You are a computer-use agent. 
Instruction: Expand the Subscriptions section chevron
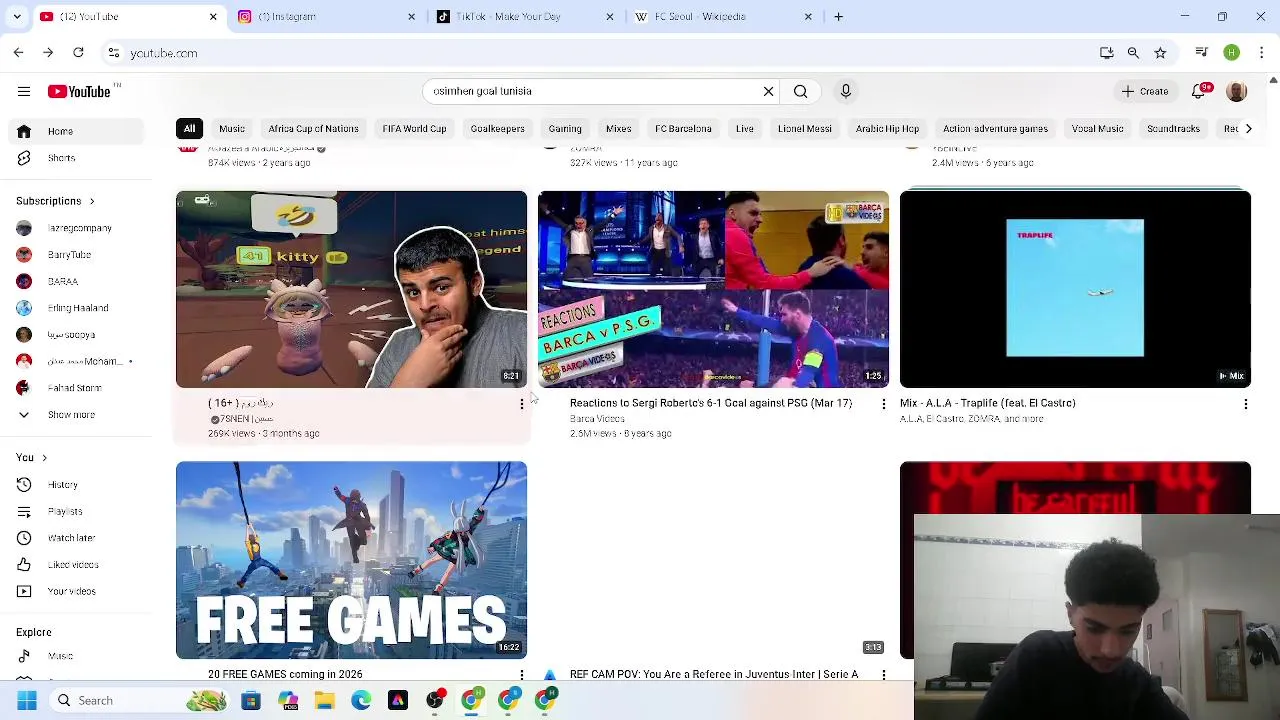click(x=92, y=201)
